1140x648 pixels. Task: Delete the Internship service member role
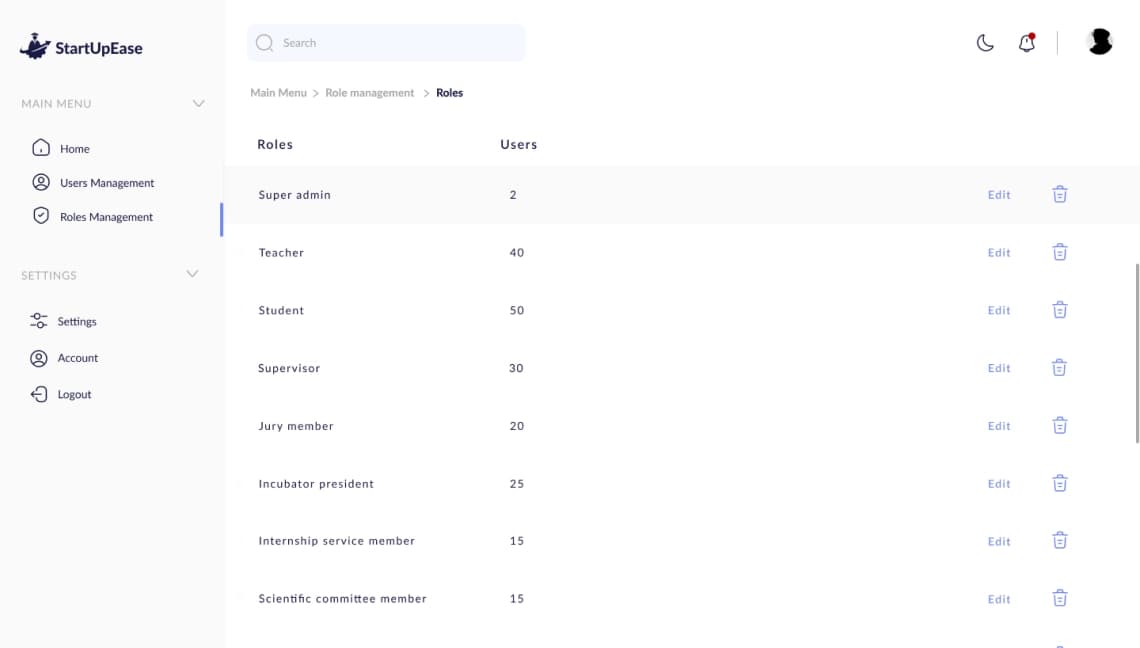click(x=1060, y=540)
